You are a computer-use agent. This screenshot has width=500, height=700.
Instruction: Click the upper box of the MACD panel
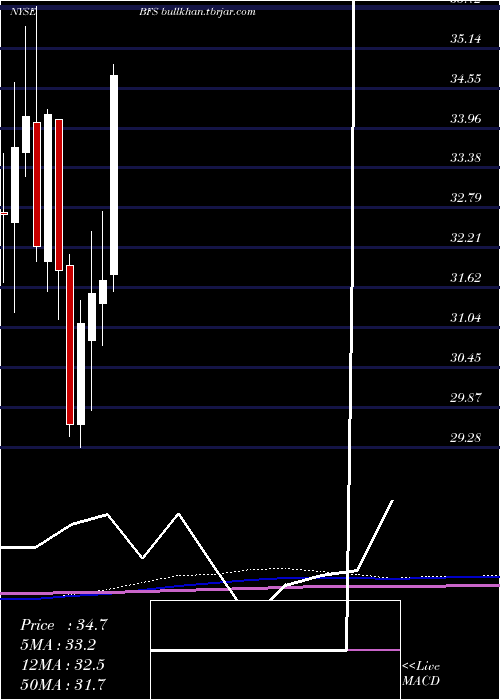click(275, 625)
